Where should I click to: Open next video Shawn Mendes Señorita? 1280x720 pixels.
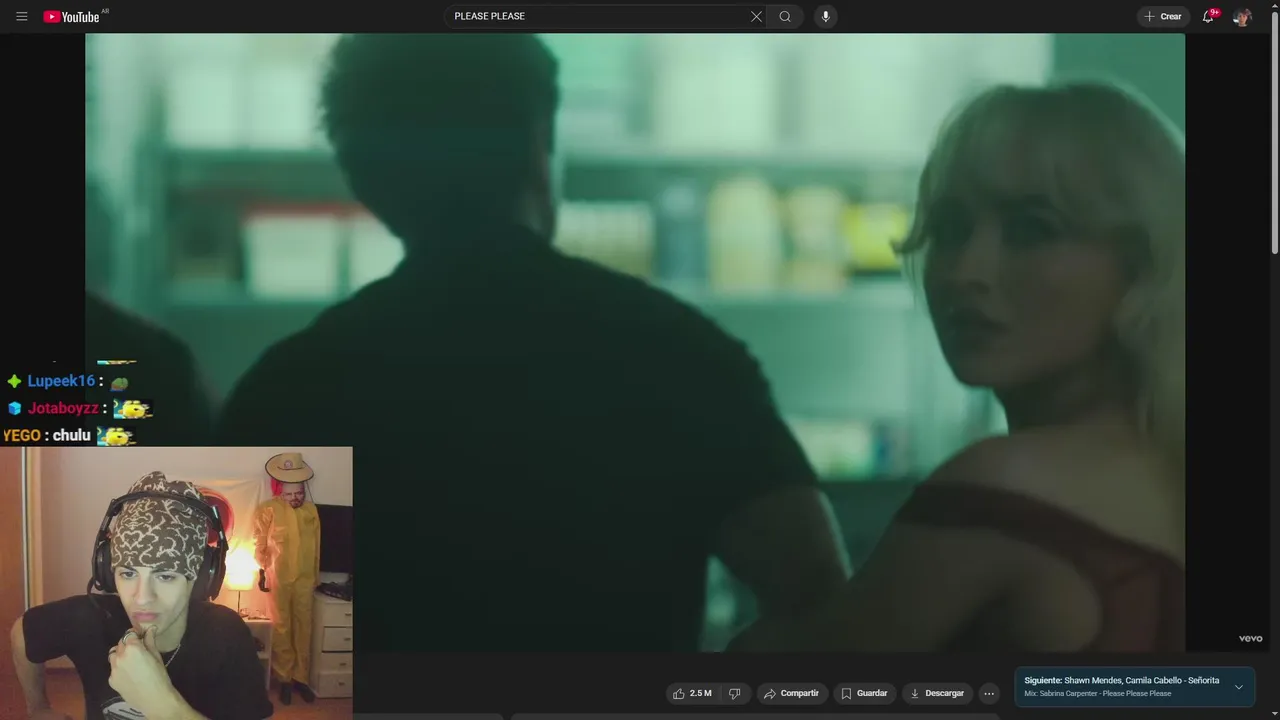click(1121, 680)
